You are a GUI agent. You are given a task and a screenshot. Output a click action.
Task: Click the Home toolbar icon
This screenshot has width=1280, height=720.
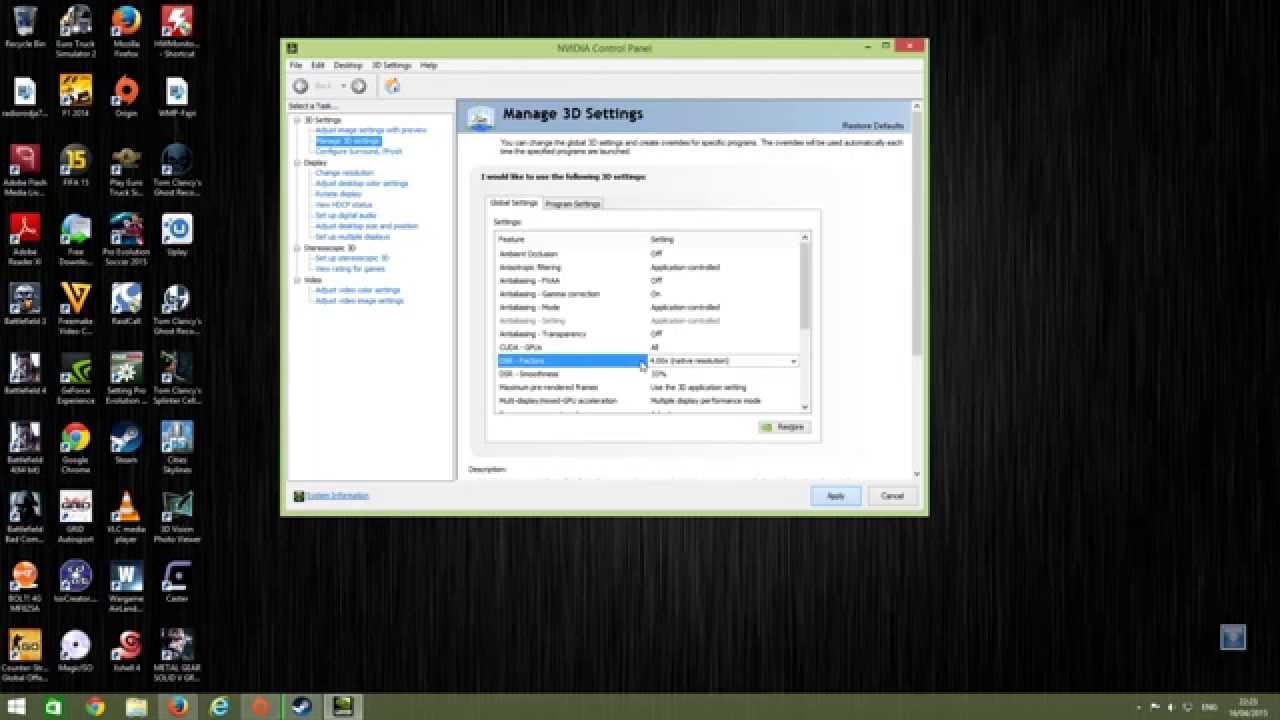click(392, 86)
